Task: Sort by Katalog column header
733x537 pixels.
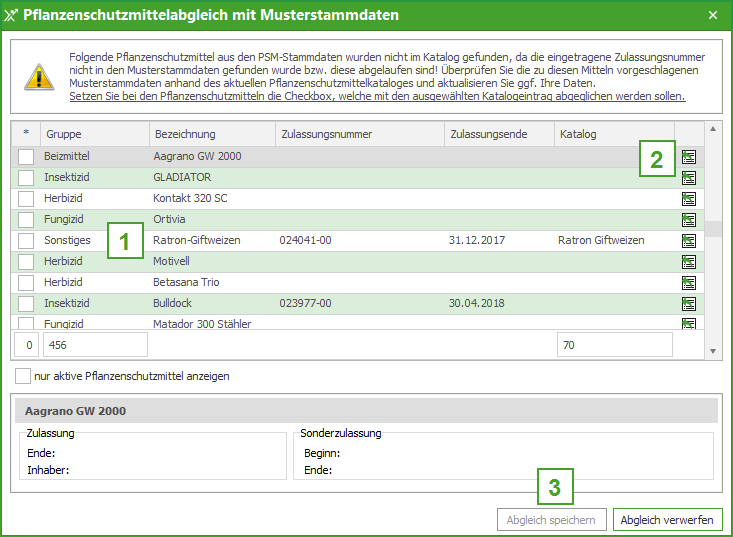Action: [x=615, y=134]
